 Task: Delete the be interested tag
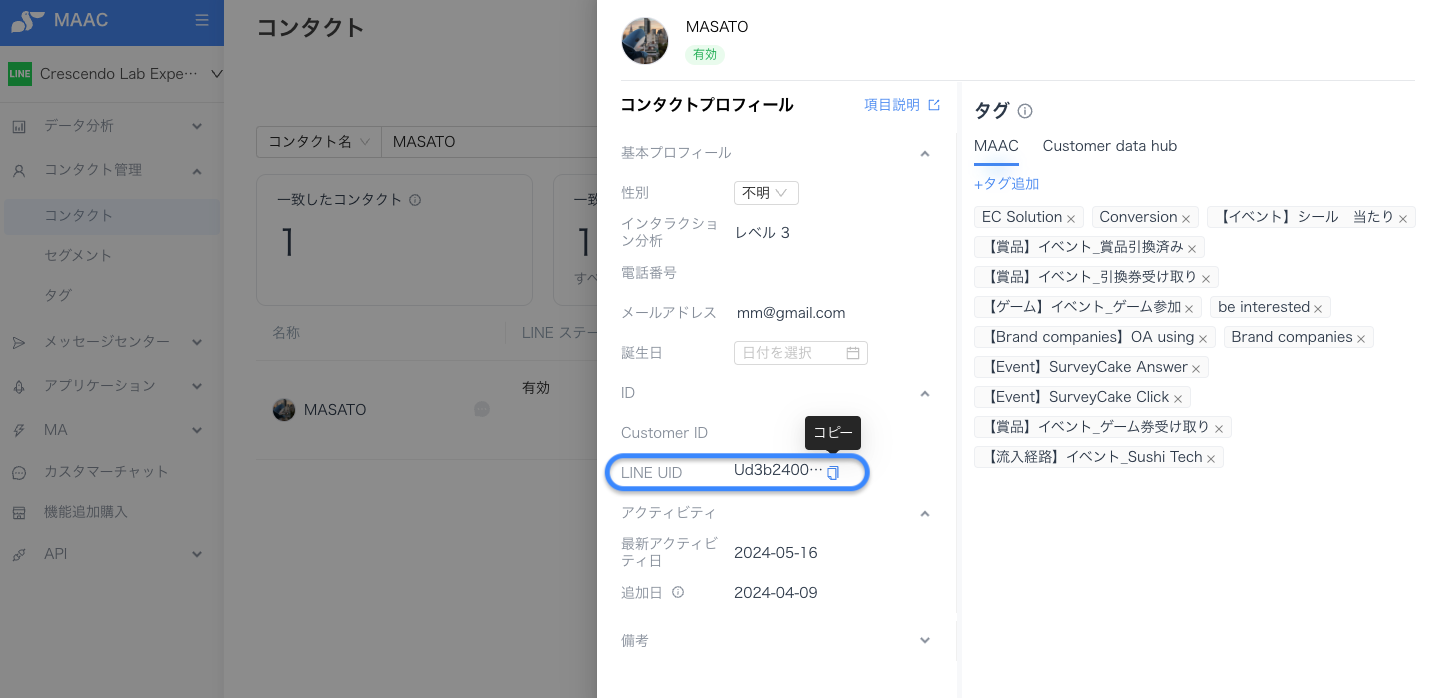(x=1318, y=308)
